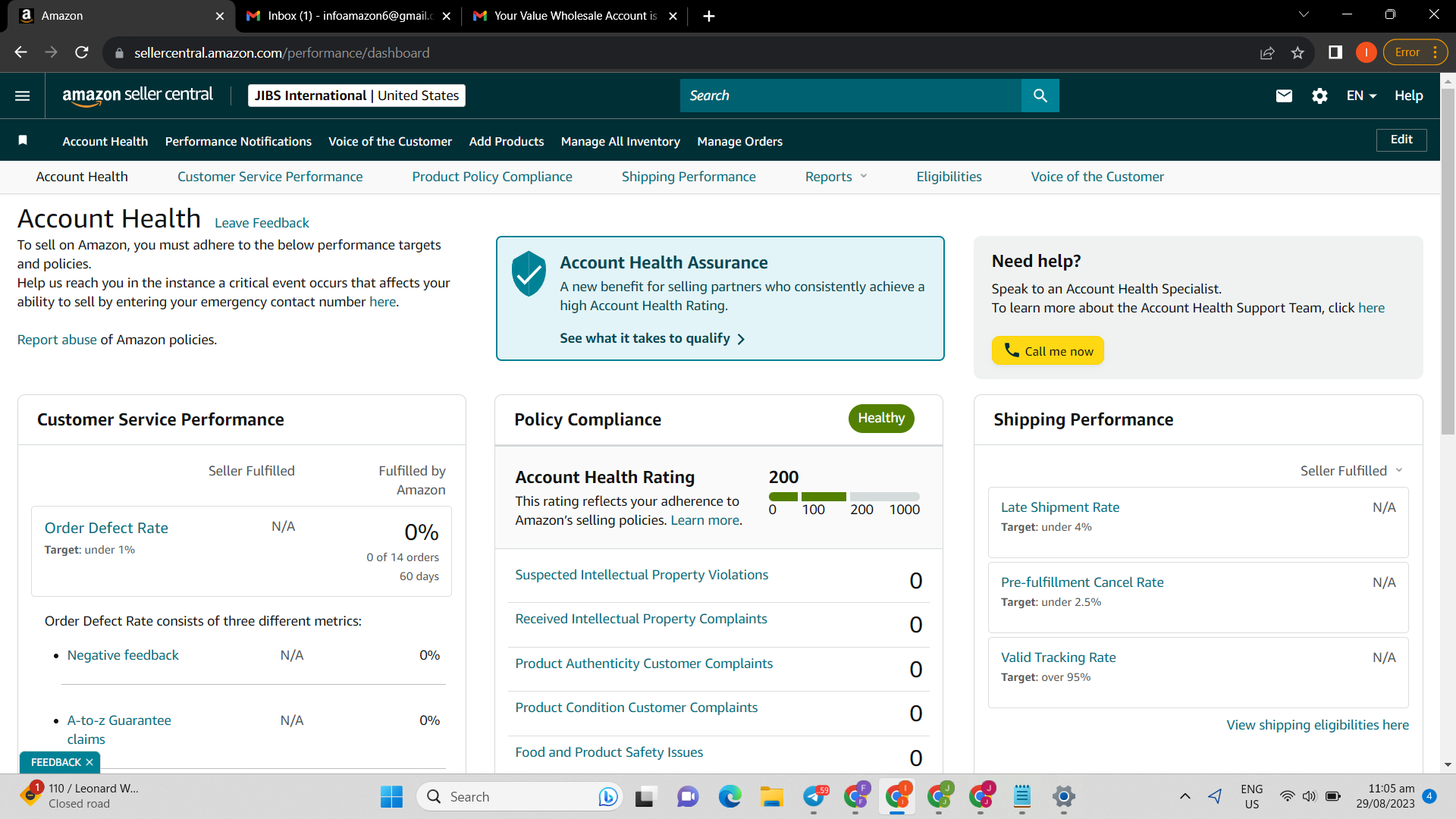The width and height of the screenshot is (1456, 819).
Task: Bookmark this page with the star icon
Action: pyautogui.click(x=1298, y=52)
